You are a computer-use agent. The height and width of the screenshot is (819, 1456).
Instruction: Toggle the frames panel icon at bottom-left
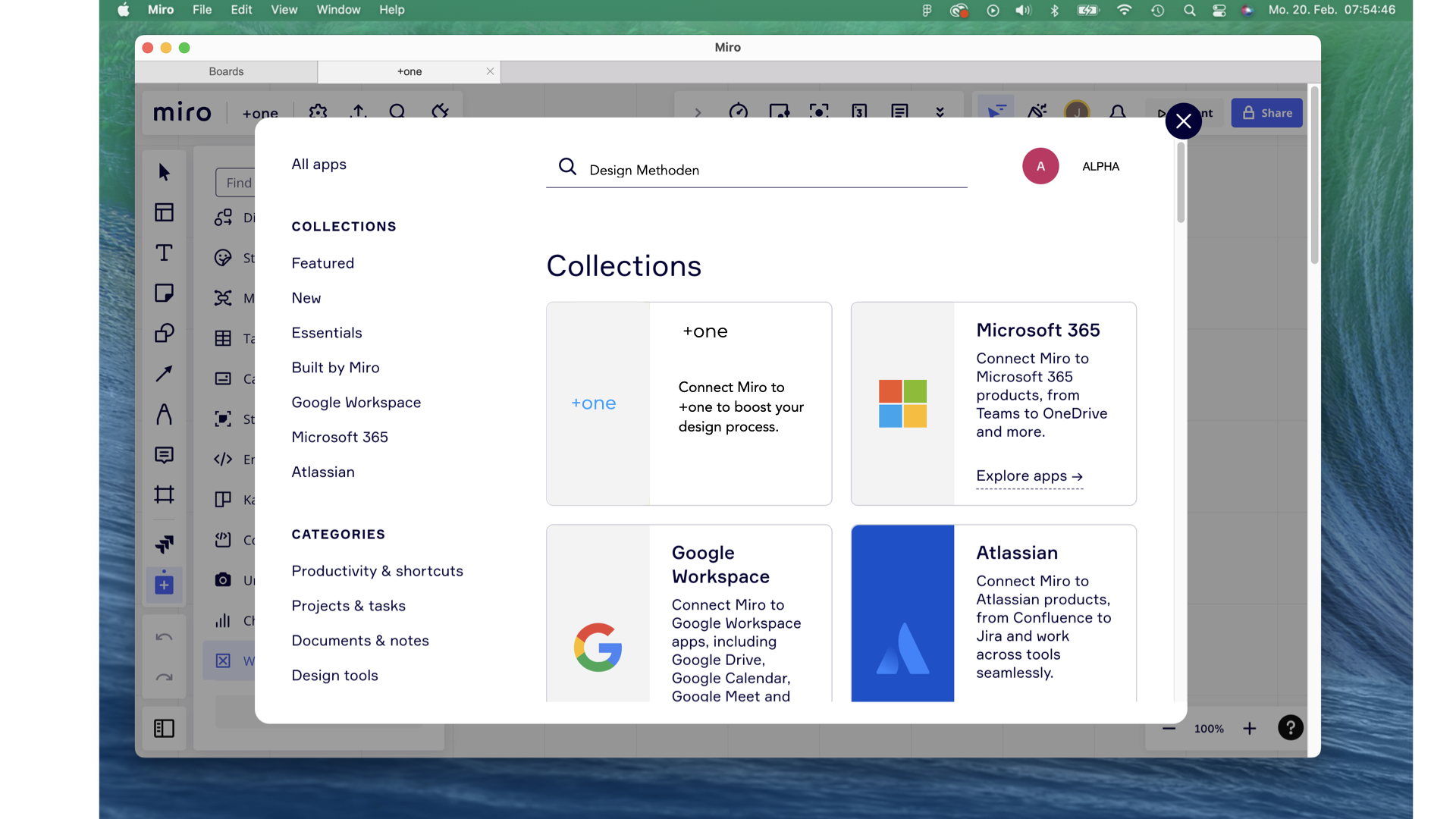(164, 728)
